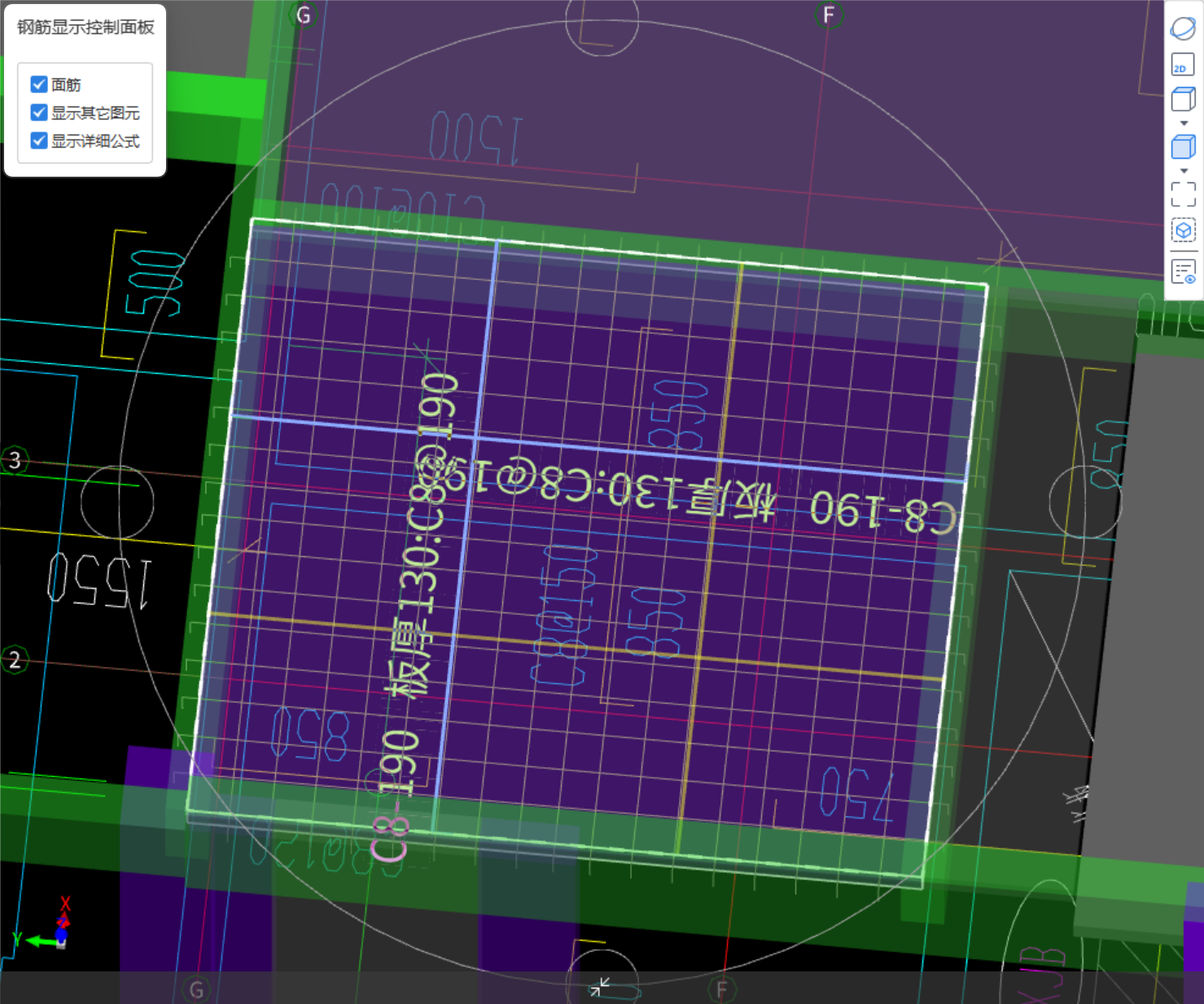The image size is (1204, 1004).
Task: Click the axis bubble 2 on left
Action: click(x=15, y=660)
